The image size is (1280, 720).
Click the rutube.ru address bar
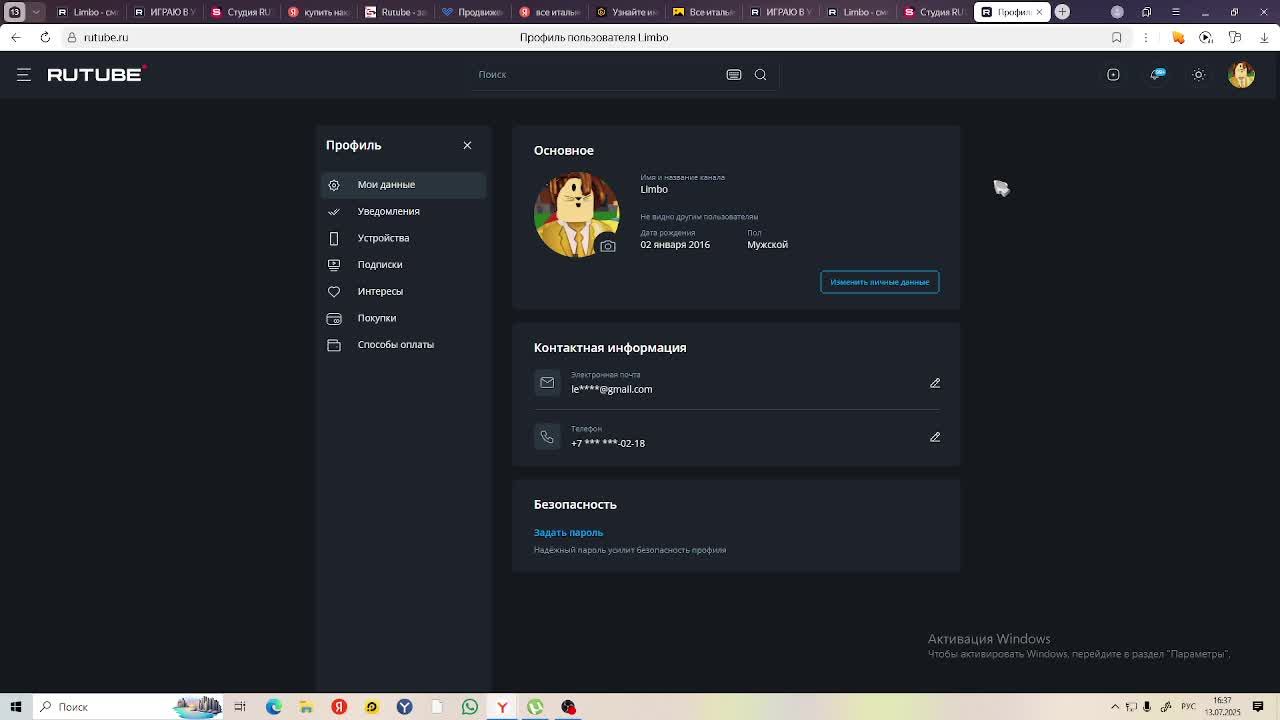pyautogui.click(x=106, y=37)
